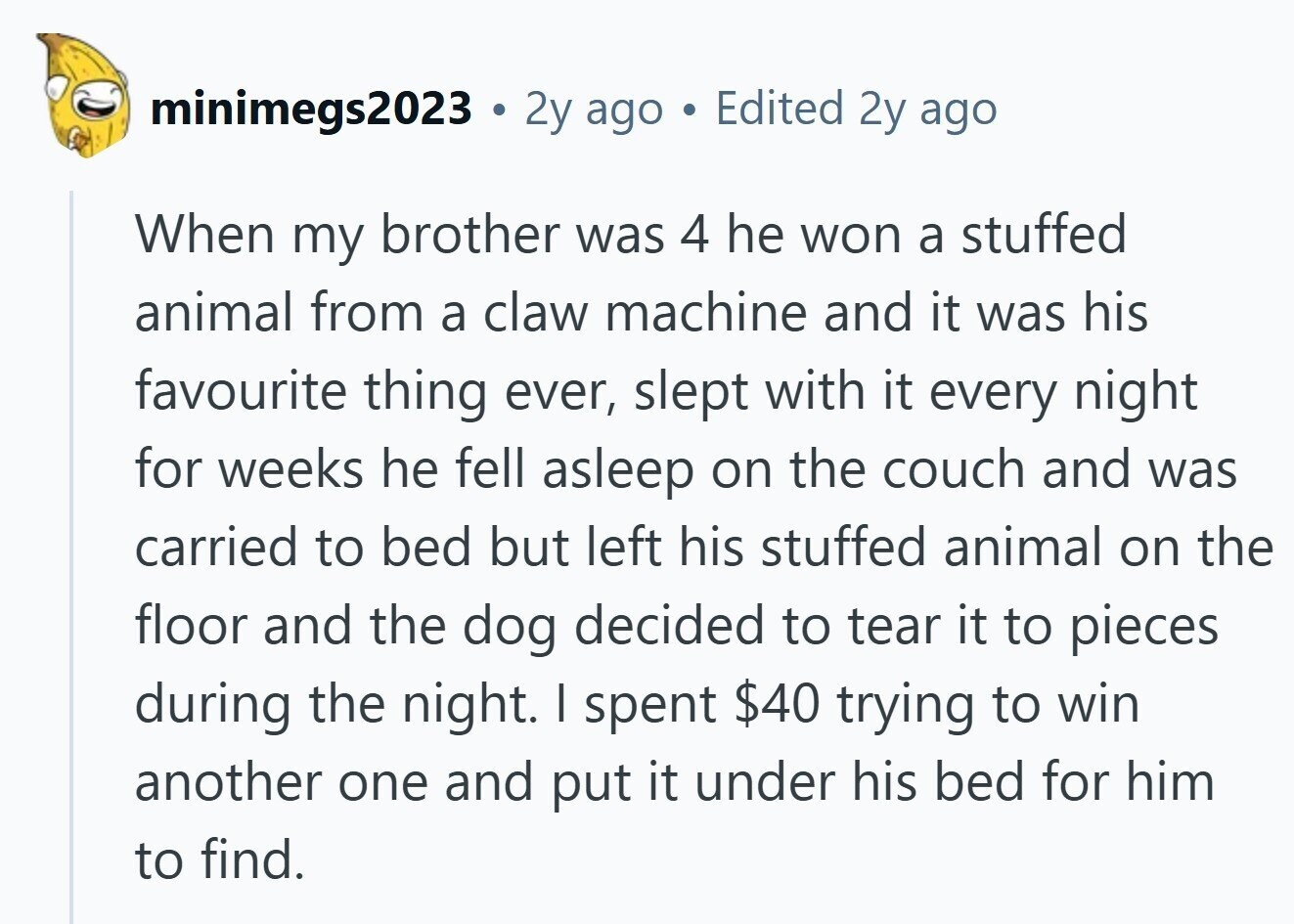Click the "$40" amount in the comment
This screenshot has width=1294, height=924.
pos(777,705)
